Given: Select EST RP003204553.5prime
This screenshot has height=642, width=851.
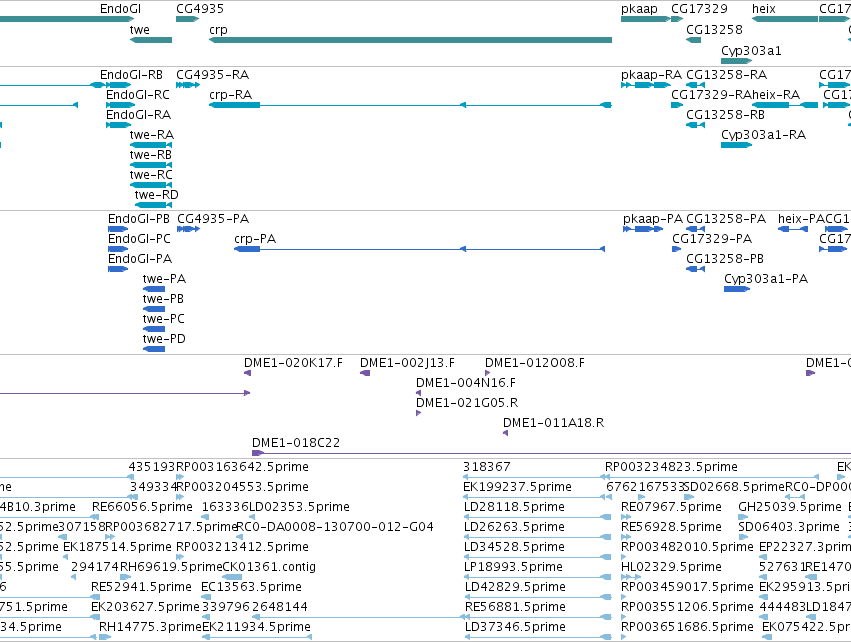Looking at the screenshot, I should tap(243, 487).
